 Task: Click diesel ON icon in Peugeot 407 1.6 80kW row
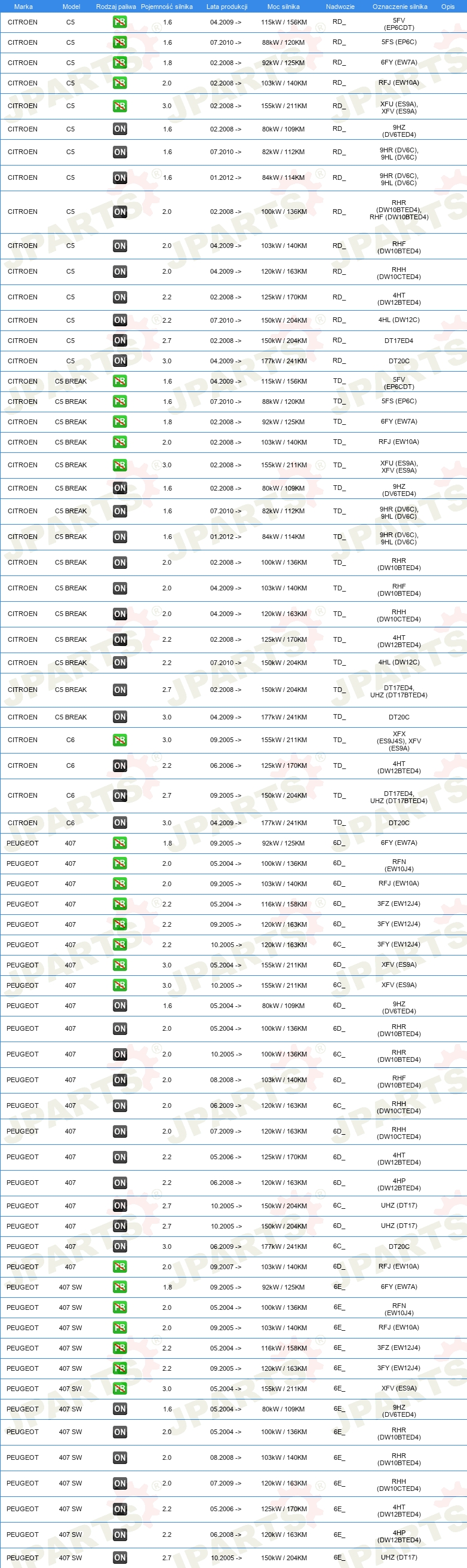pyautogui.click(x=120, y=1006)
